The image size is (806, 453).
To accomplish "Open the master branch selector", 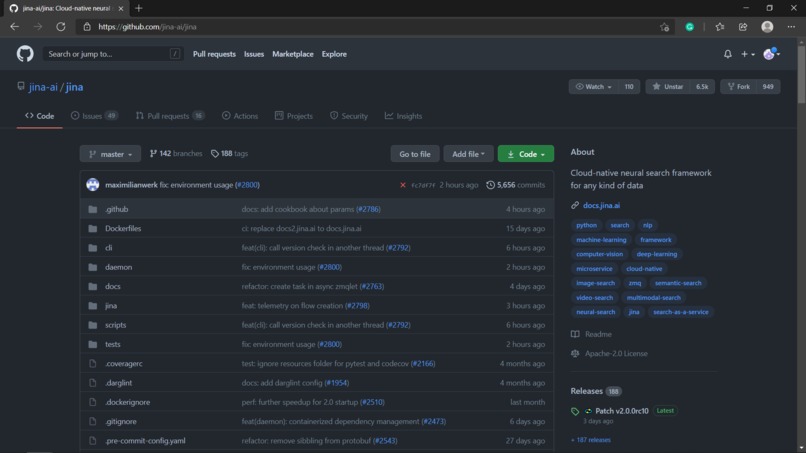I will [110, 154].
